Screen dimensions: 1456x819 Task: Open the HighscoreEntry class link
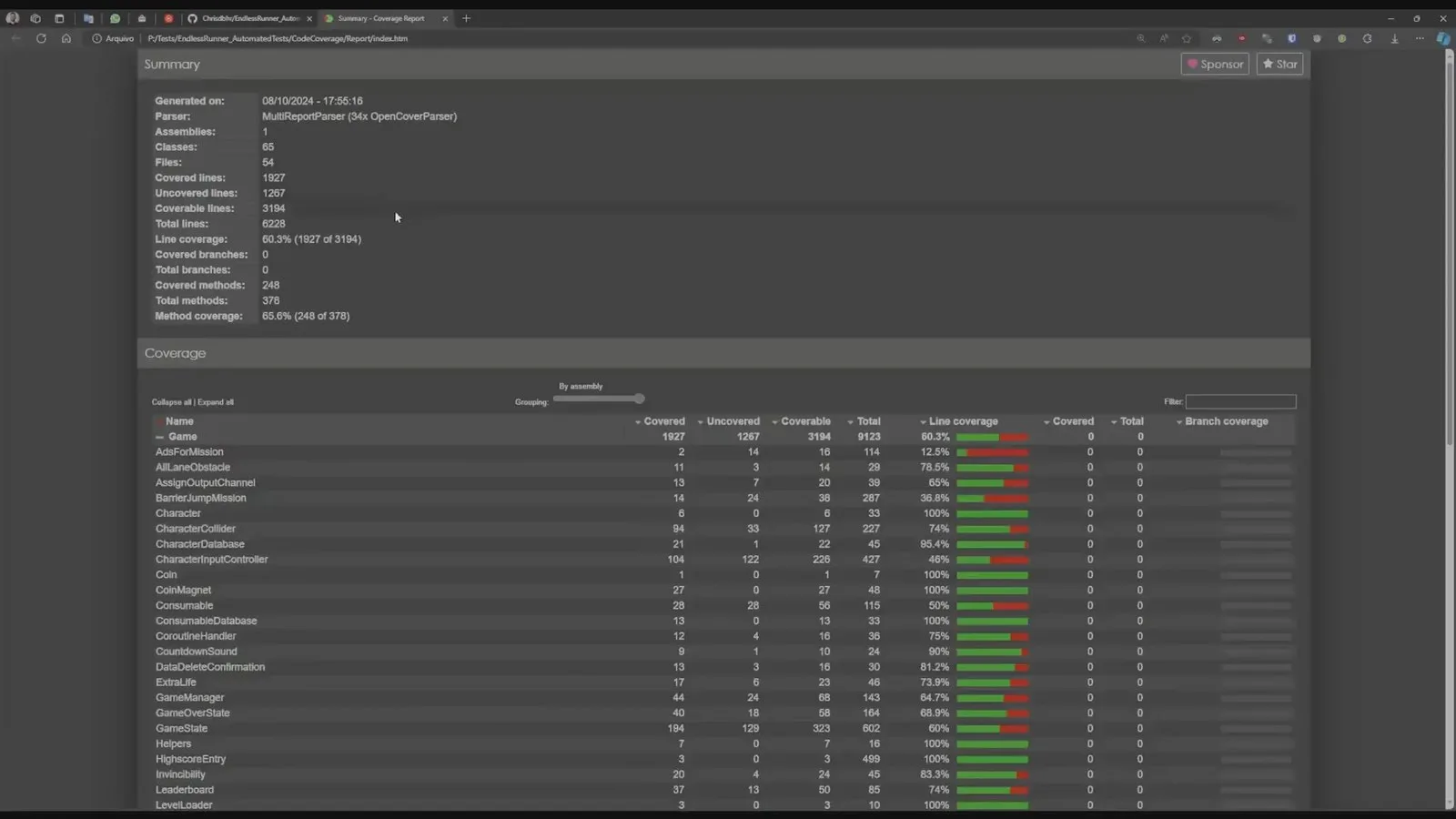190,759
